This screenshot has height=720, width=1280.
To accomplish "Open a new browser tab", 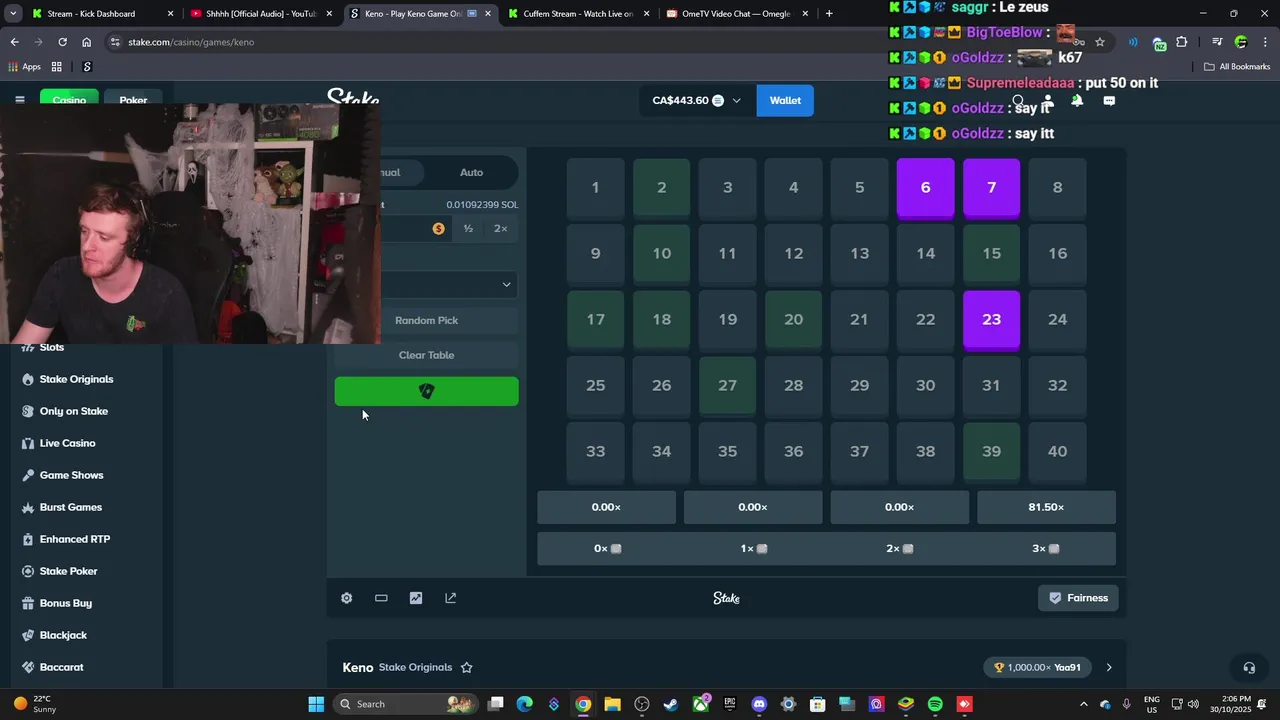I will point(829,14).
